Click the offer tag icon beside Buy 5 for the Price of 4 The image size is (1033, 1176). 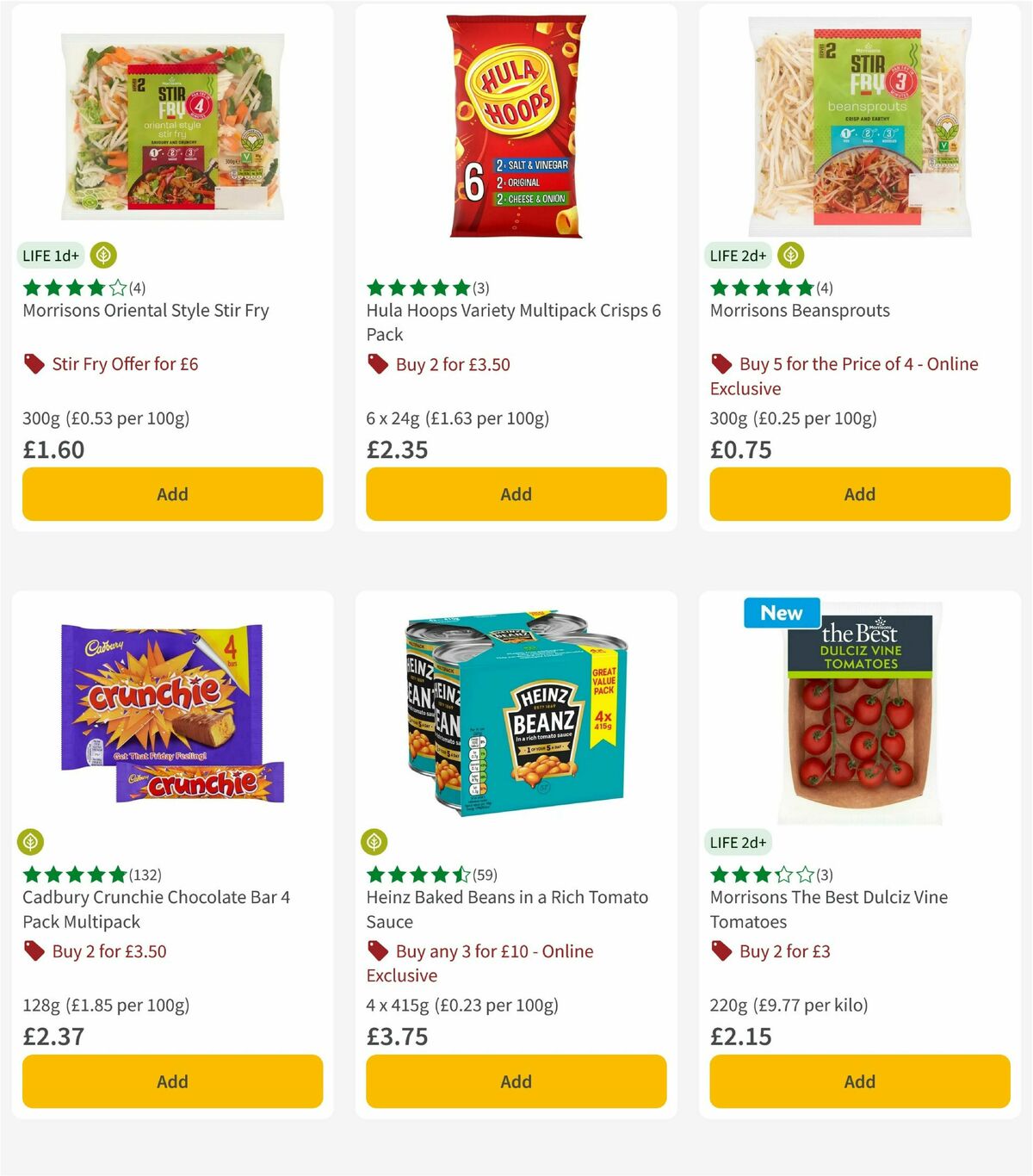coord(721,364)
